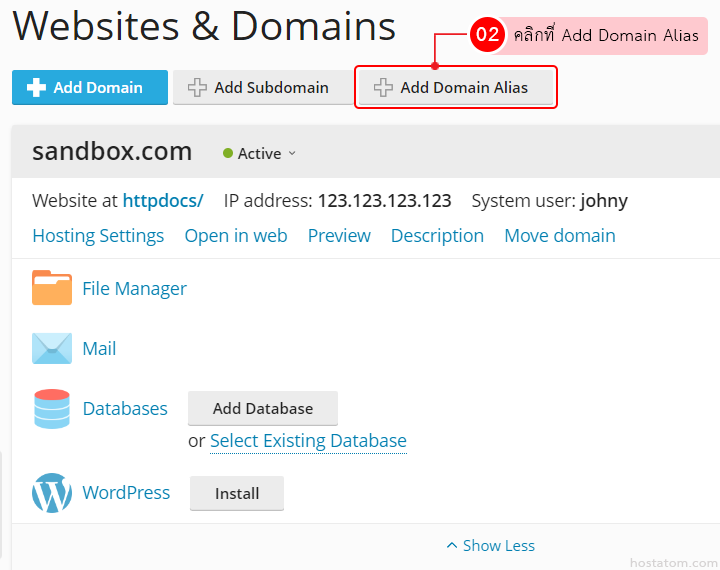This screenshot has width=720, height=570.
Task: Collapse the panel with Show Less
Action: coord(490,546)
